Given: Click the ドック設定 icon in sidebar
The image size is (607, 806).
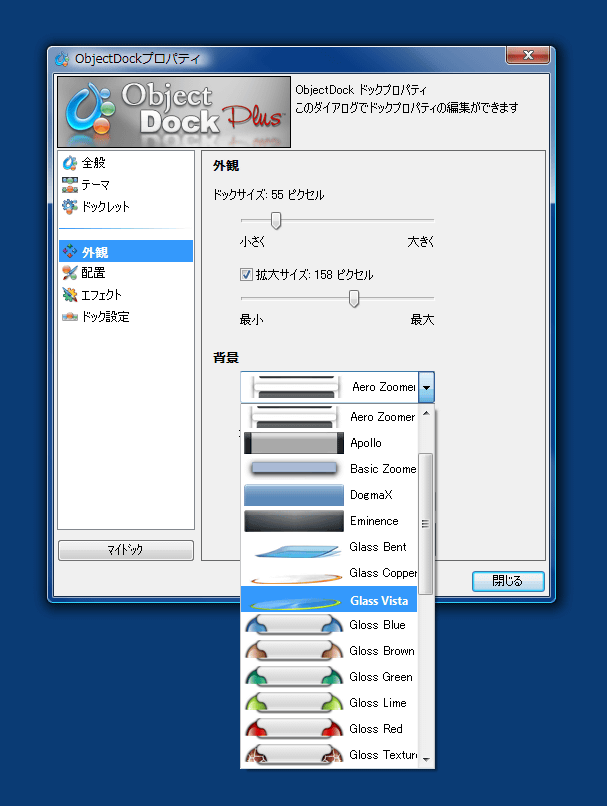Looking at the screenshot, I should point(69,316).
